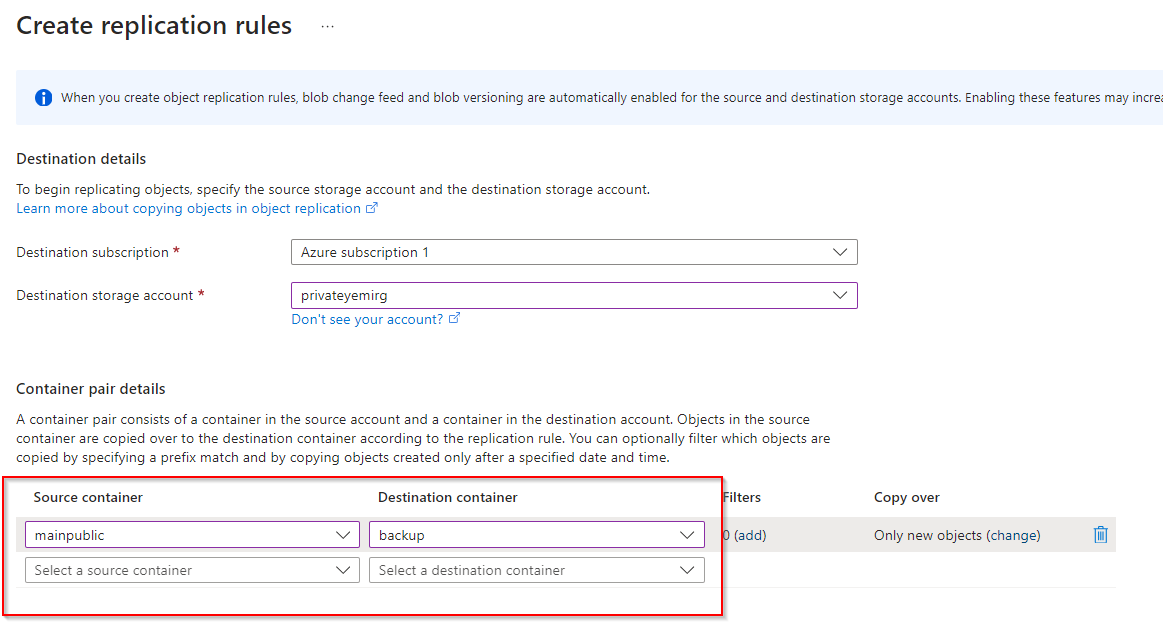Click the 'Create replication rules' page title
Image resolution: width=1163 pixels, height=642 pixels.
pyautogui.click(x=154, y=26)
